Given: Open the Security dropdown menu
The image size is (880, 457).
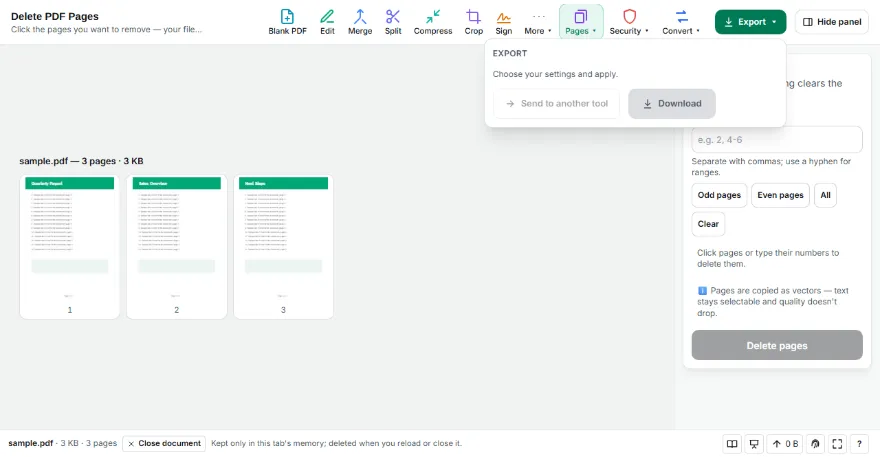Looking at the screenshot, I should tap(629, 22).
